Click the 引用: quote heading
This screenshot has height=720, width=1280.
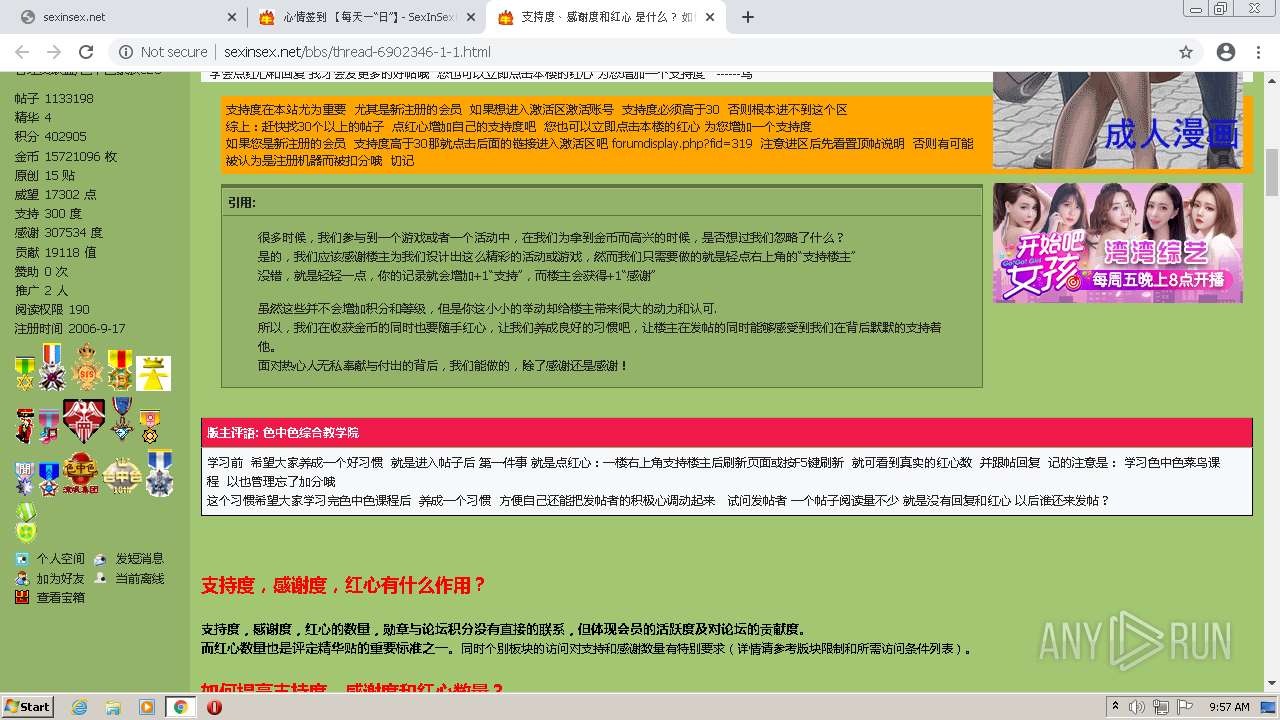pos(241,202)
